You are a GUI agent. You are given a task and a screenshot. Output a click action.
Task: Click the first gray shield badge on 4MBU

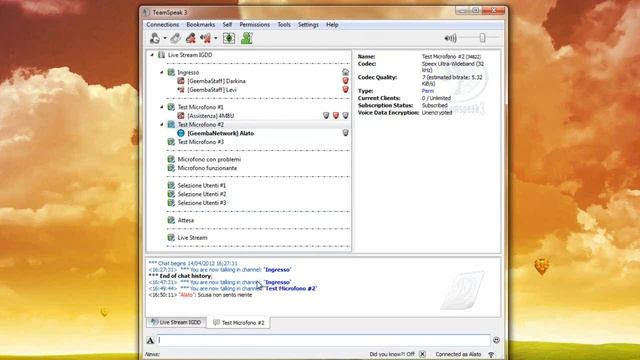(326, 116)
